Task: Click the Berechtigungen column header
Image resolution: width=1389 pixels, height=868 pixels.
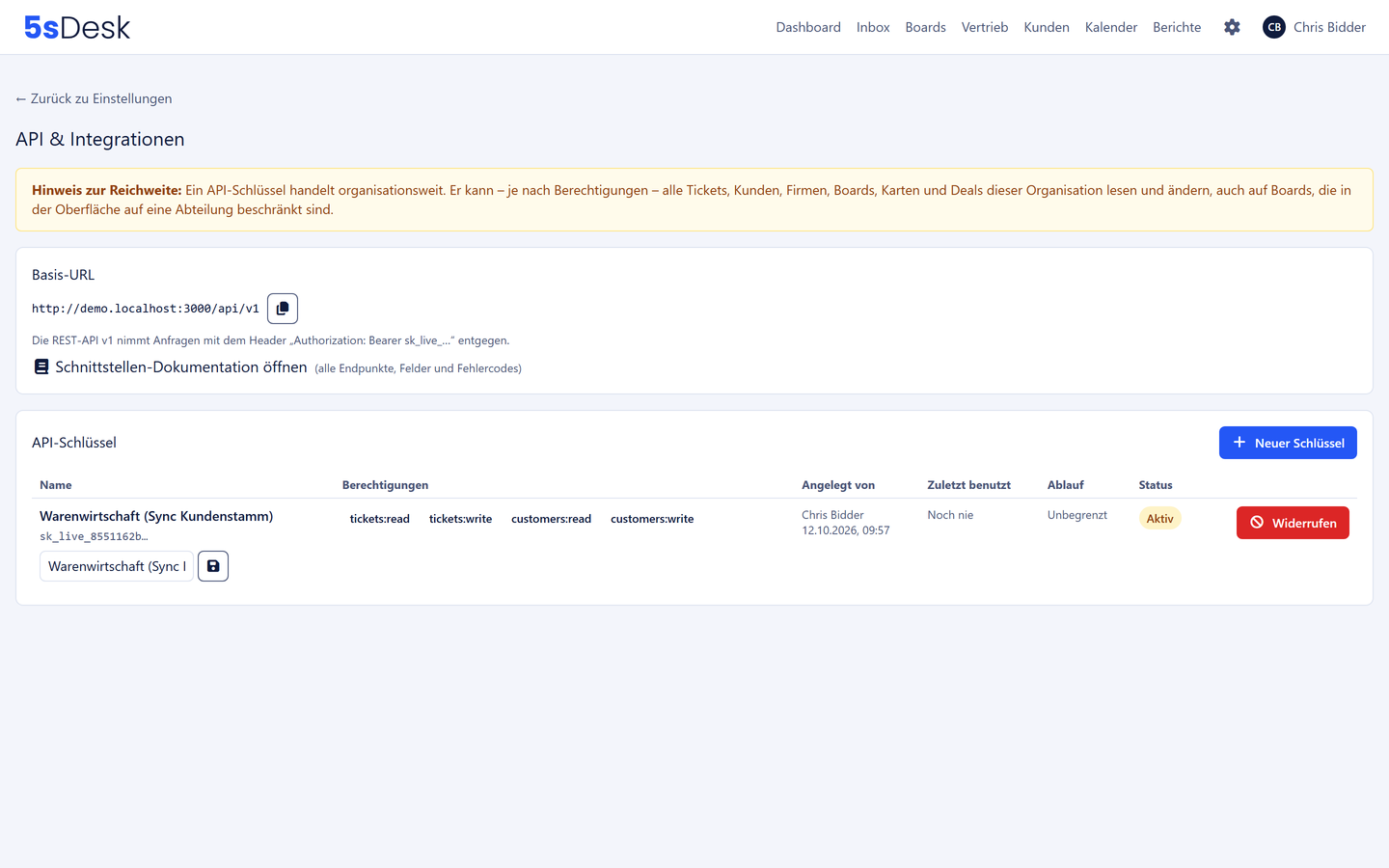Action: (x=385, y=485)
